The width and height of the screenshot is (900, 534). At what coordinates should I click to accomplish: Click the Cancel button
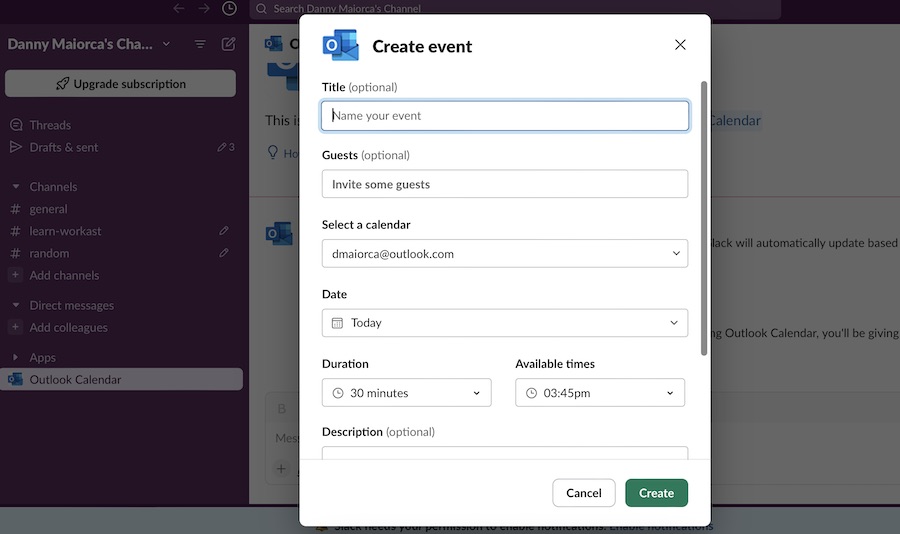(584, 493)
